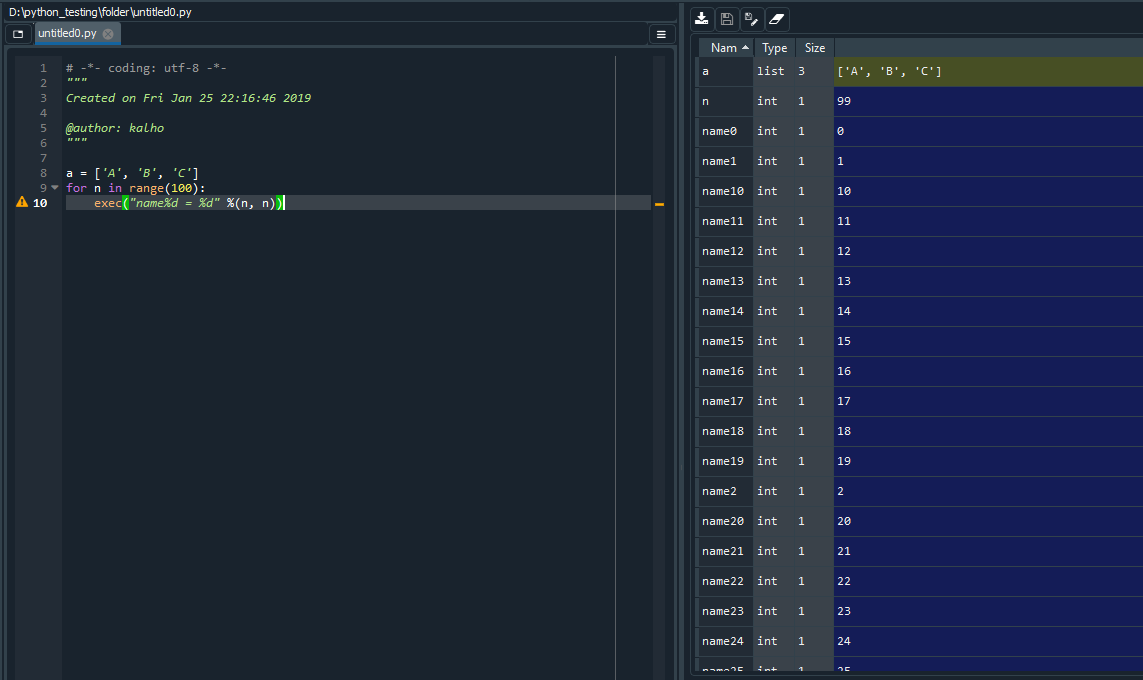
Task: Click line number 8 in editor gutter
Action: pyautogui.click(x=43, y=173)
